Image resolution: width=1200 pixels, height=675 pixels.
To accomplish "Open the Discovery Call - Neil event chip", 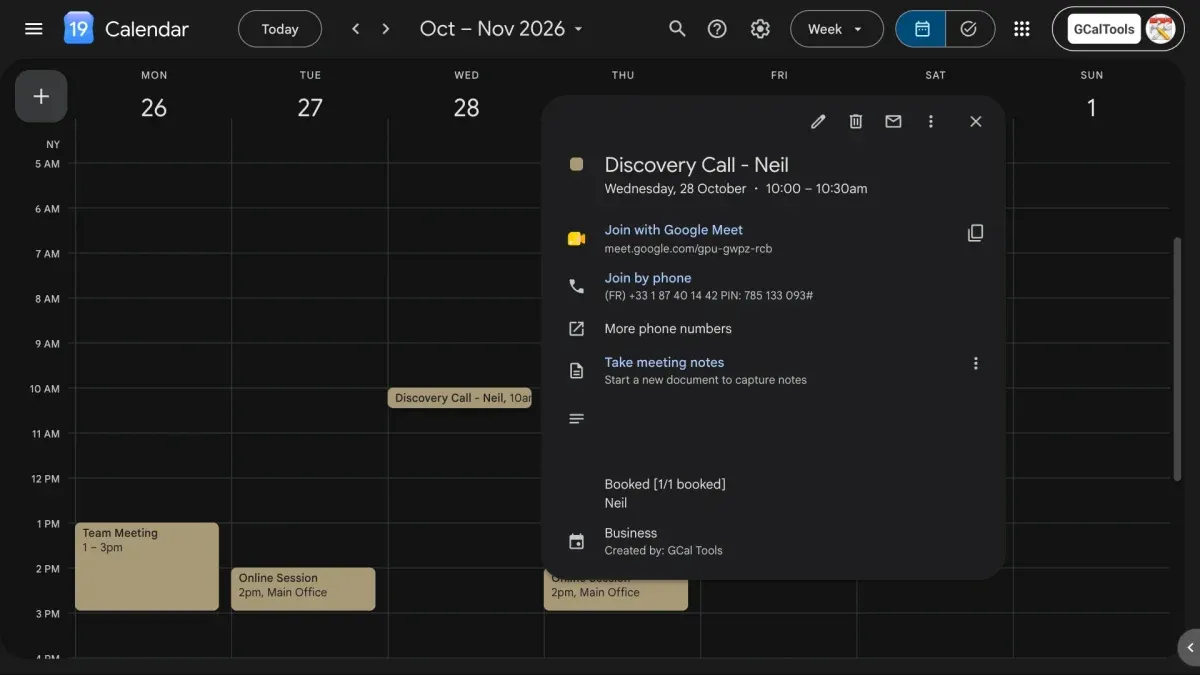I will tap(459, 398).
